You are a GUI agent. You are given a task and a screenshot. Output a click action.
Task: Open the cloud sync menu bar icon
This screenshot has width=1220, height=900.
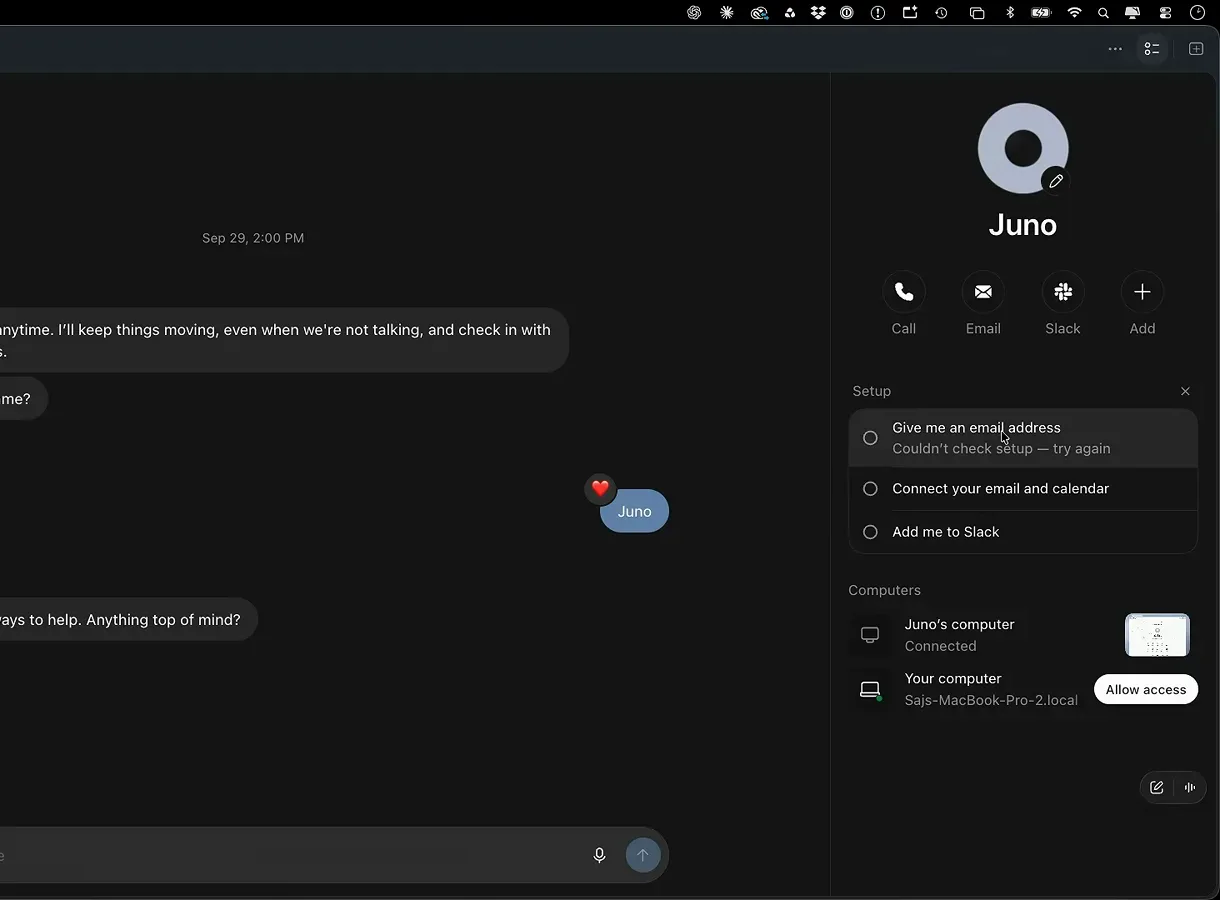(x=759, y=13)
